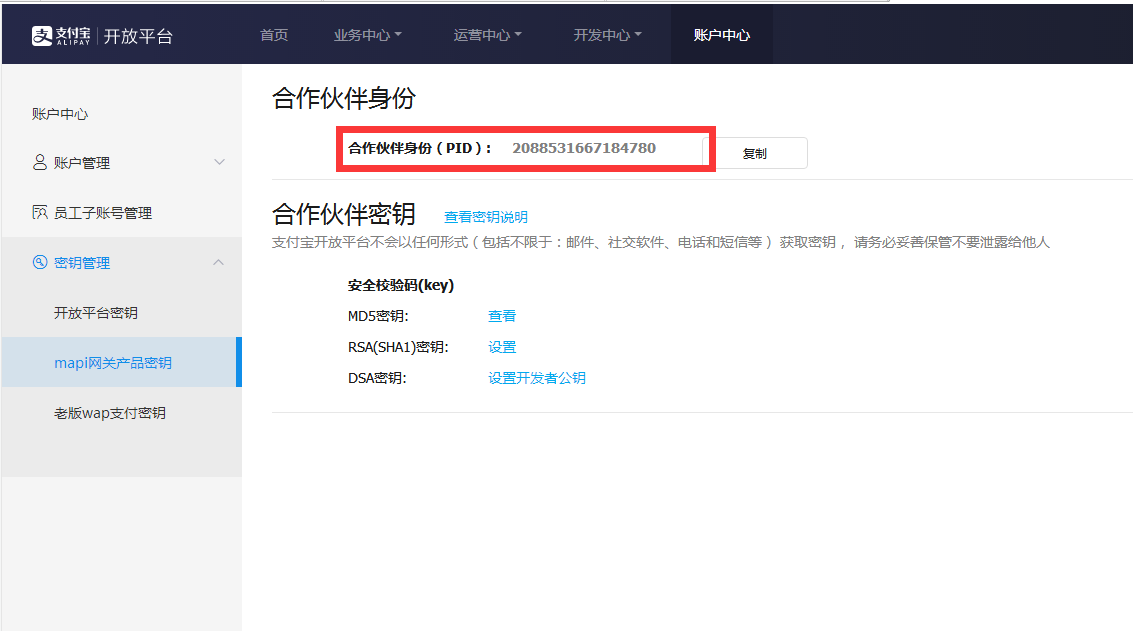Open 账户中心 in the sidebar

click(x=60, y=113)
